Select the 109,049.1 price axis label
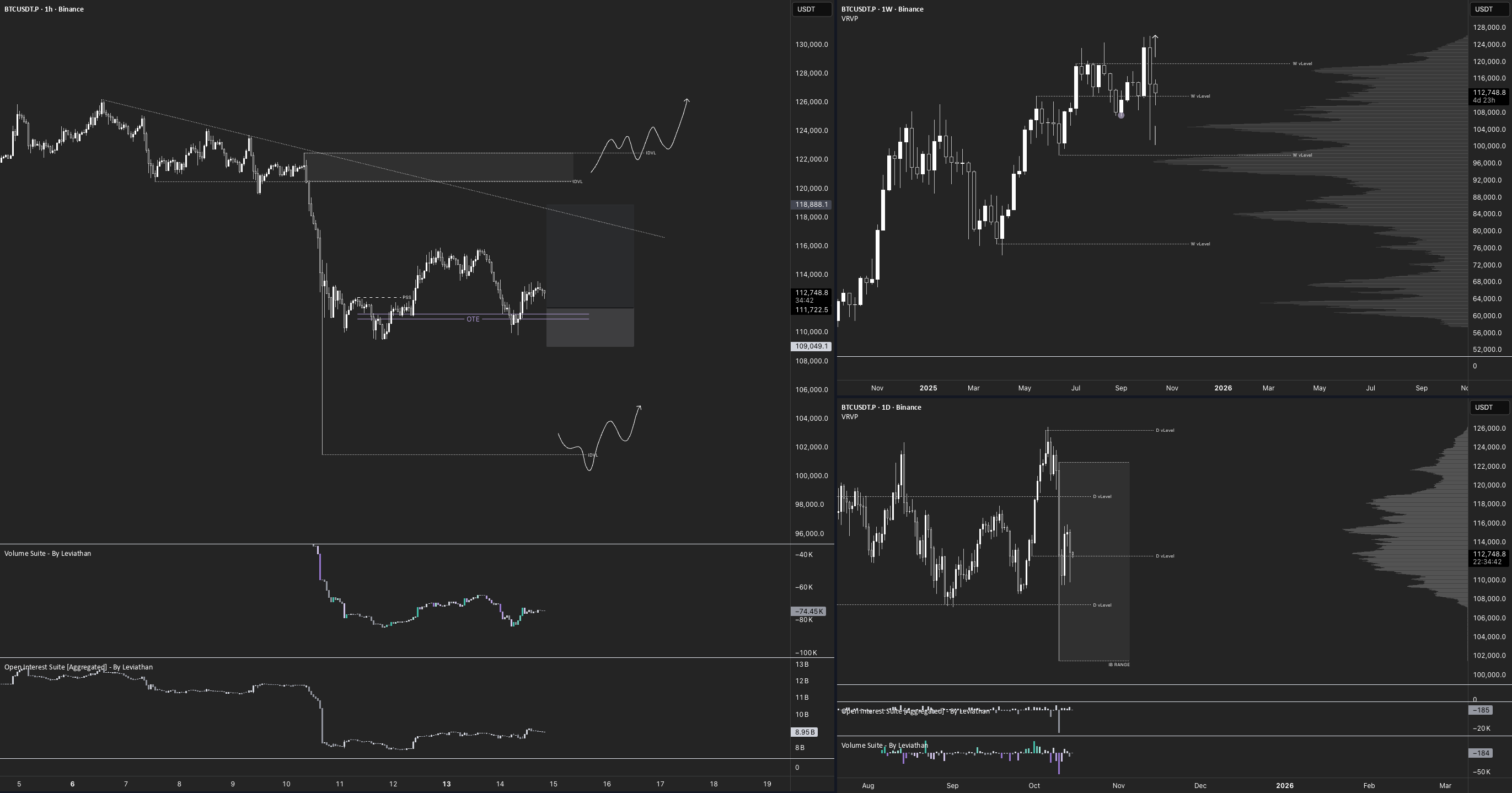The image size is (1512, 793). point(811,346)
